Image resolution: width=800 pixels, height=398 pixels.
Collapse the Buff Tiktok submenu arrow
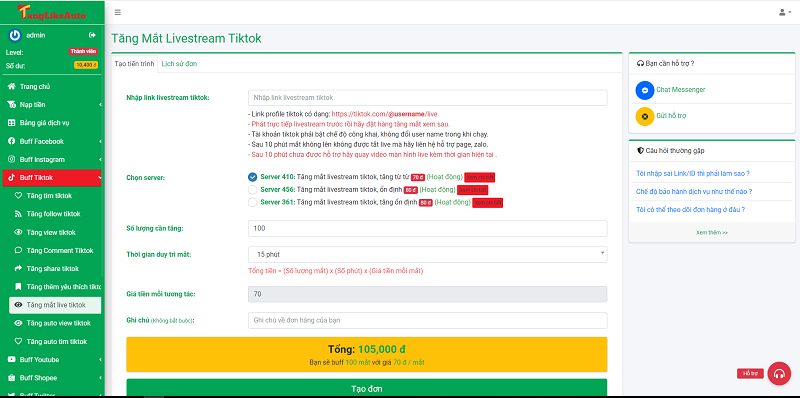pos(100,178)
